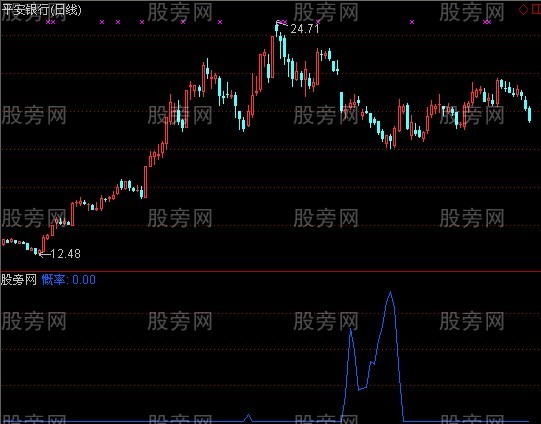Click the highest peak of the blue 概率 line

coord(390,293)
